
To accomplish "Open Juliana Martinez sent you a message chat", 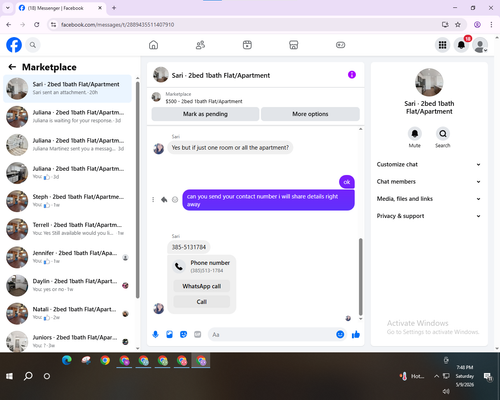I will coord(67,145).
